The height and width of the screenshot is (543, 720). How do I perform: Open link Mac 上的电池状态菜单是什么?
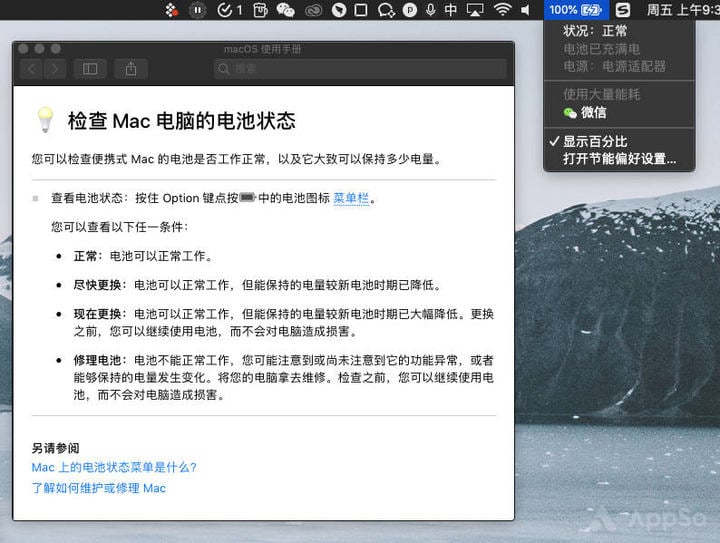(x=114, y=467)
